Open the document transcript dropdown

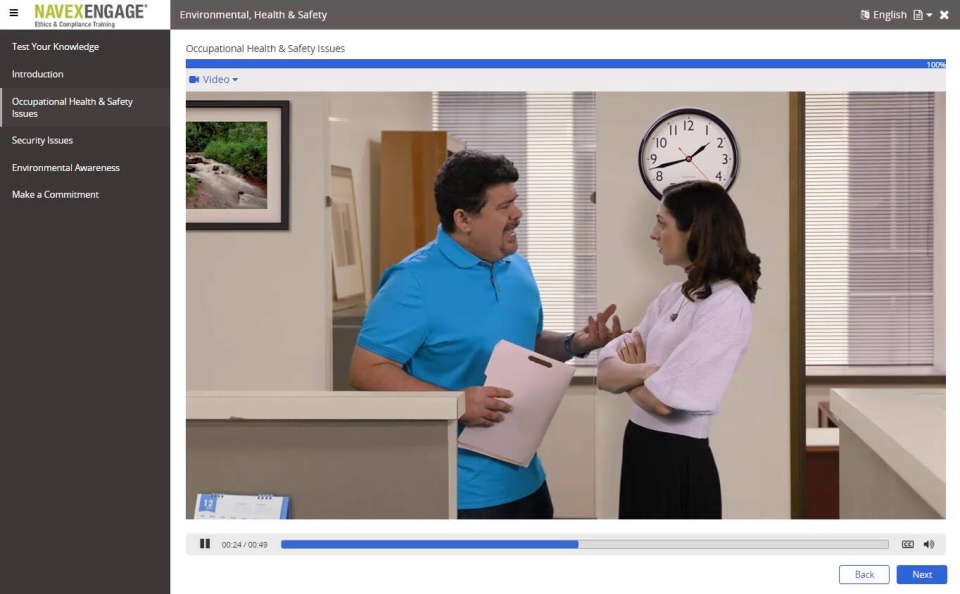[x=923, y=15]
